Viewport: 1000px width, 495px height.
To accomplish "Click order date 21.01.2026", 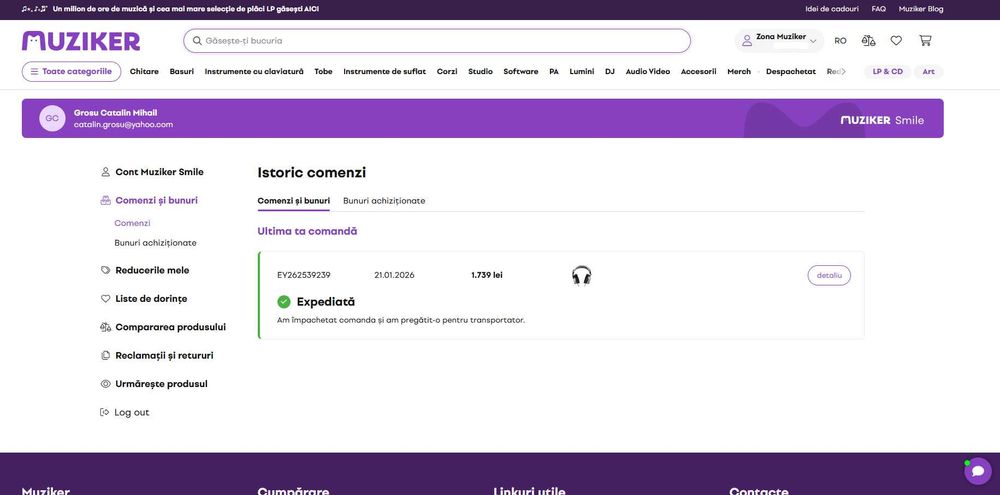I will pyautogui.click(x=394, y=276).
